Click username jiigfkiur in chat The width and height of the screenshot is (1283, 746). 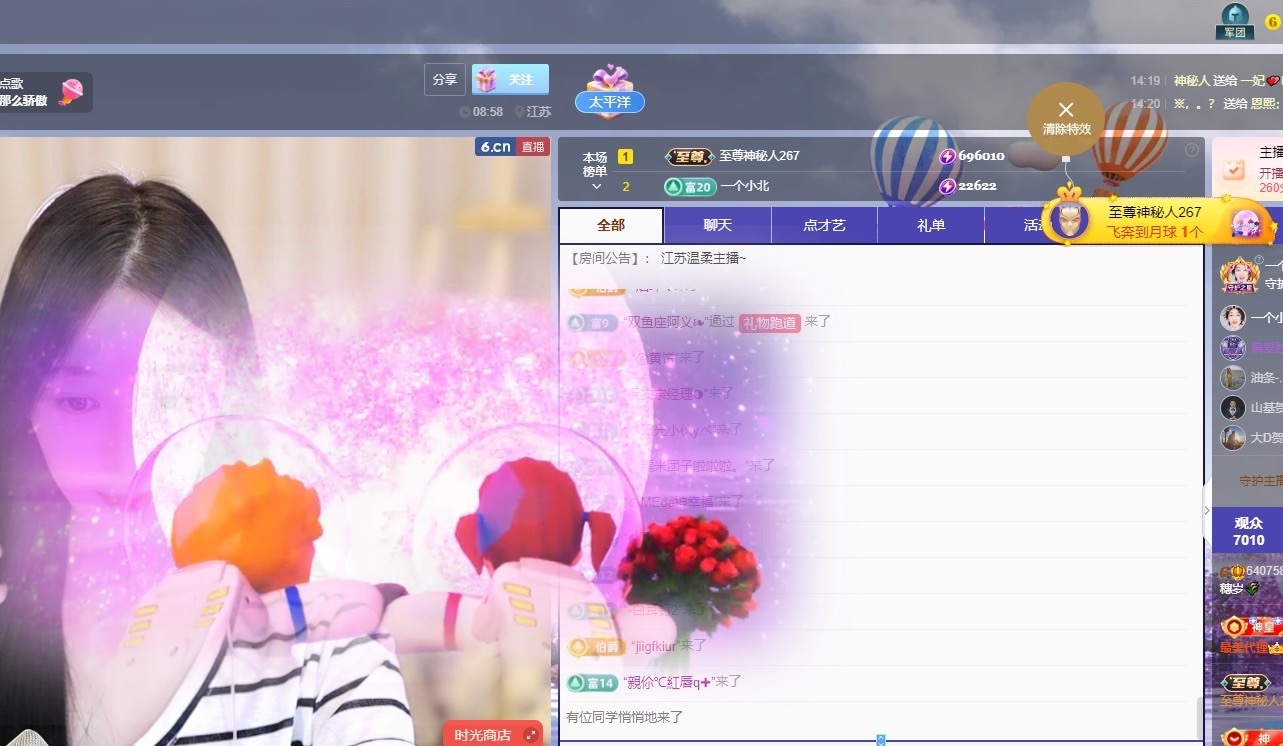(654, 646)
